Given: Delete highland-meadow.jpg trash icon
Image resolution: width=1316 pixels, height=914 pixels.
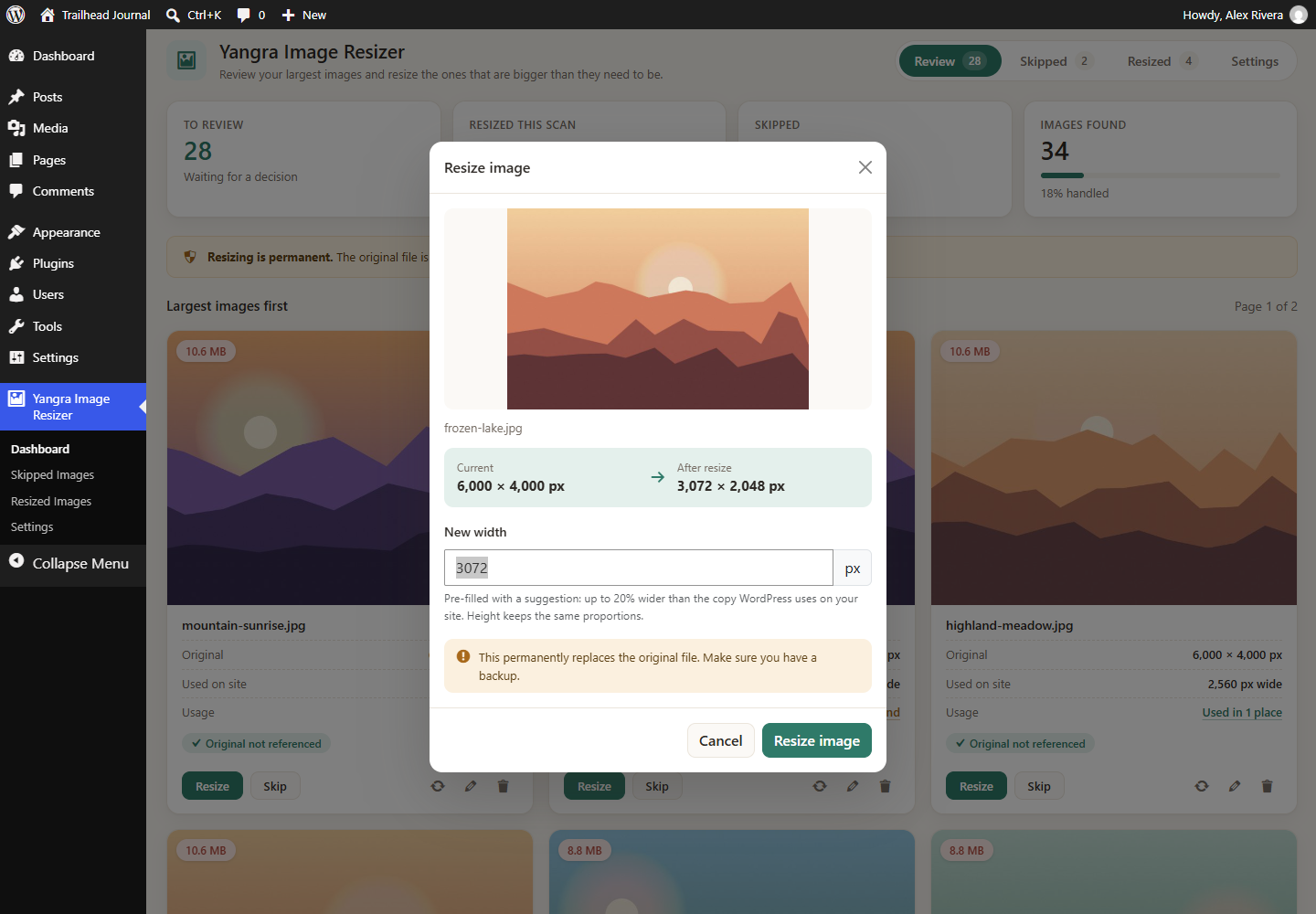Looking at the screenshot, I should point(1267,786).
